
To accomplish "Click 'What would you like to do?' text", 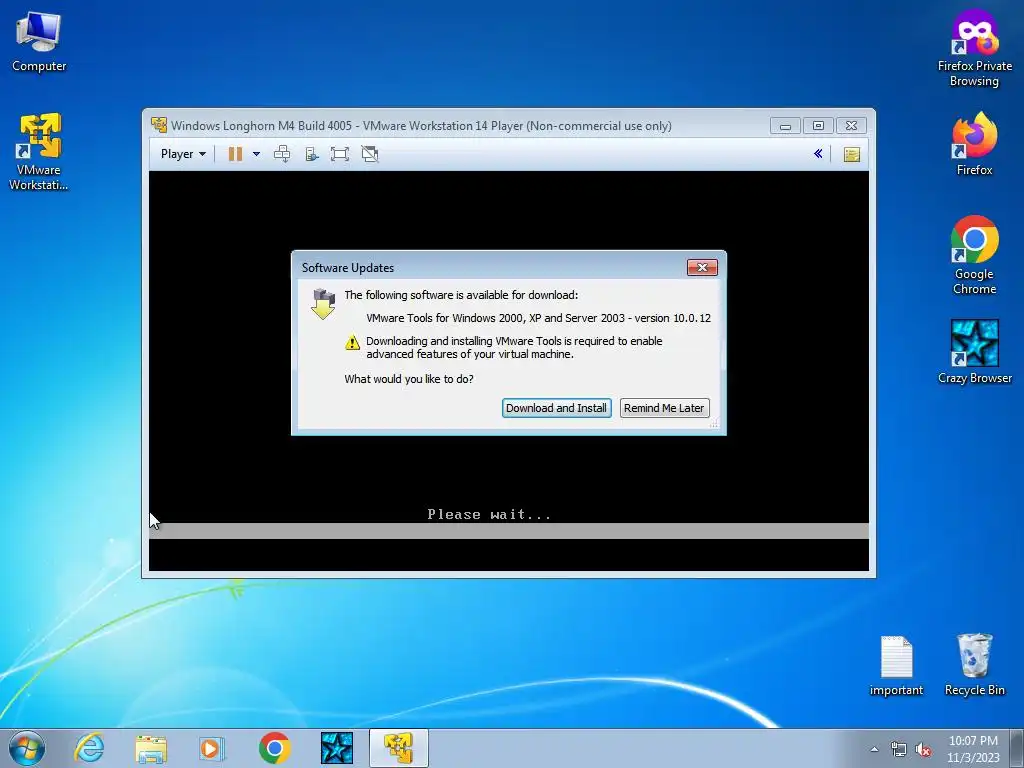I will coord(409,379).
